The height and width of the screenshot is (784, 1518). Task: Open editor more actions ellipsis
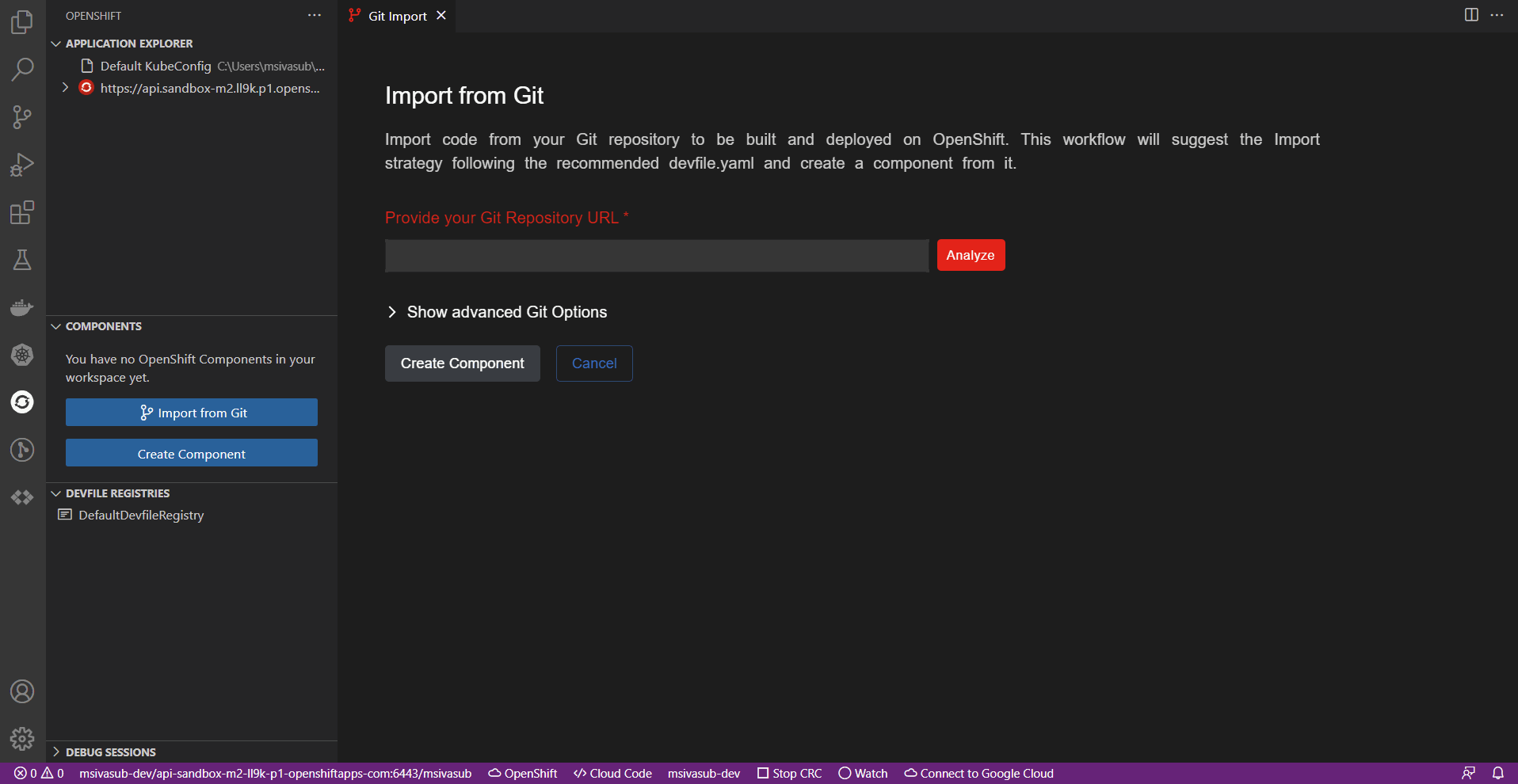pyautogui.click(x=1497, y=15)
